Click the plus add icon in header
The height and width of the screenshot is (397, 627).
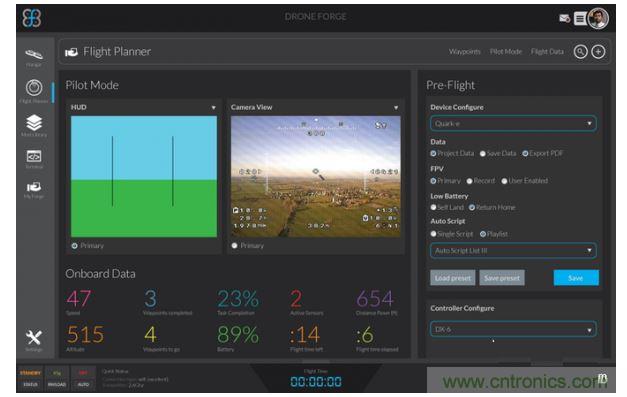[x=598, y=52]
